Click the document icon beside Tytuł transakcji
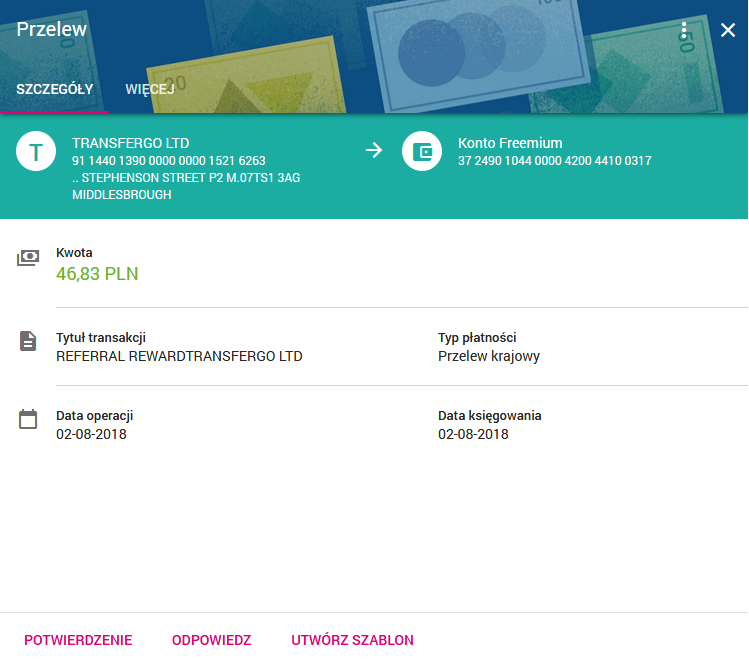Viewport: 749px width, 665px height. 28,341
